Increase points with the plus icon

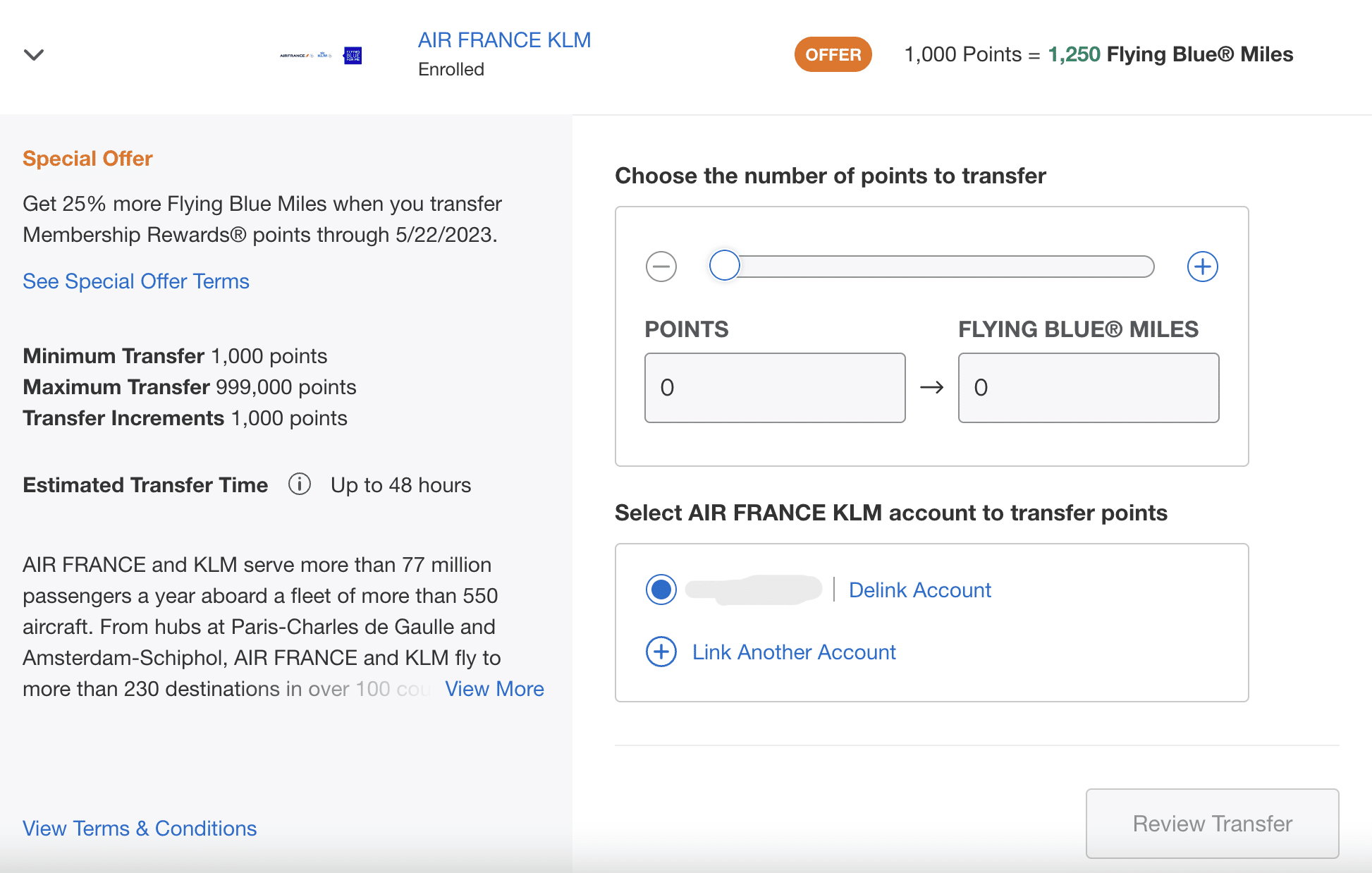coord(1203,267)
